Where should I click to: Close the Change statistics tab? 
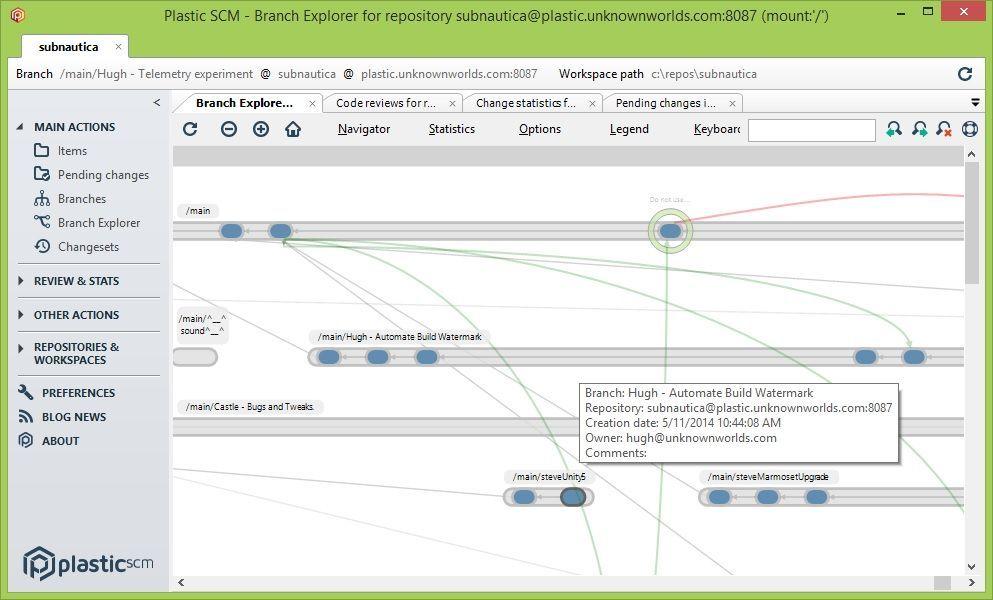click(592, 103)
